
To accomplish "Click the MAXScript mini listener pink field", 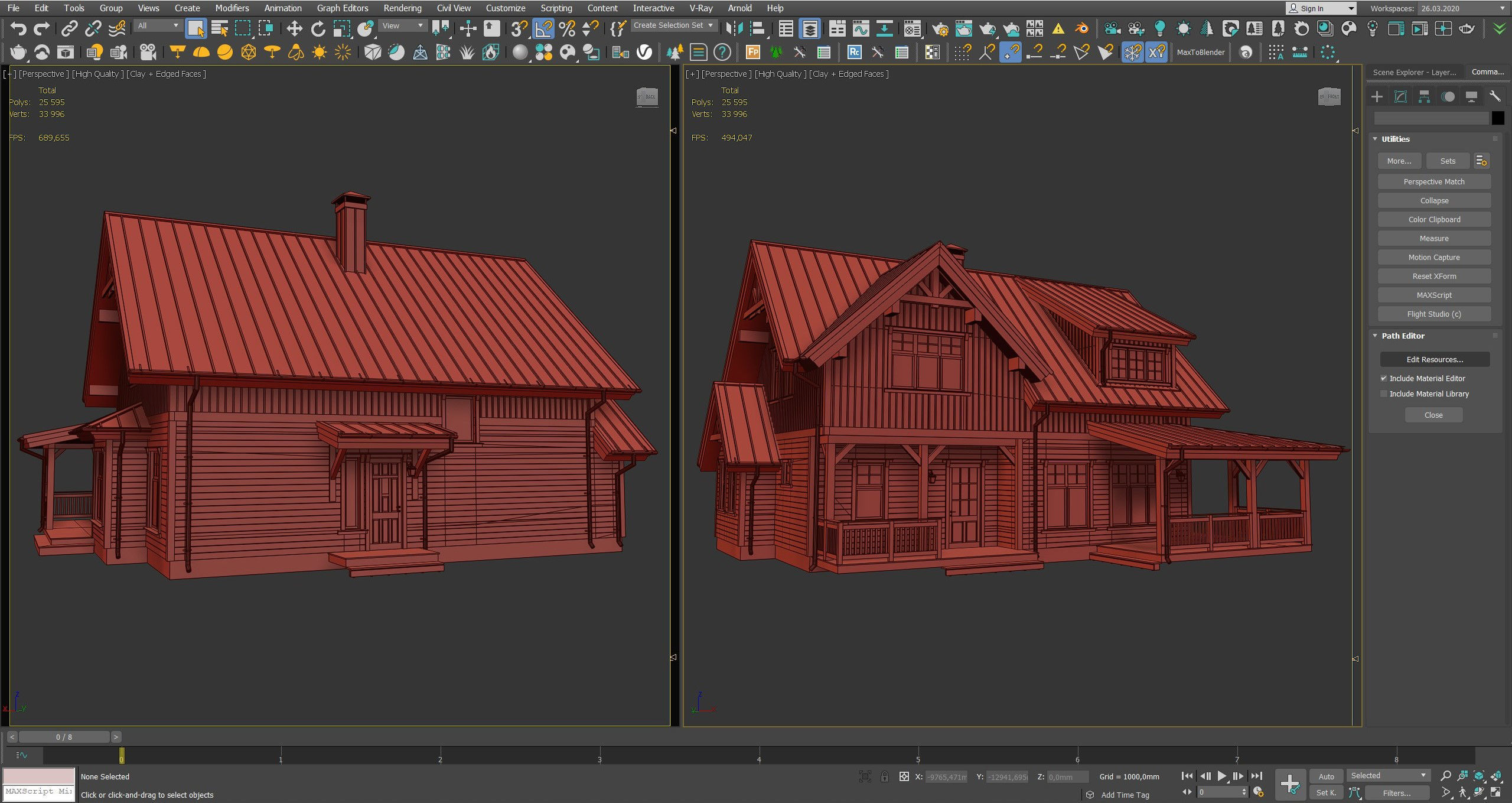I will pos(39,776).
